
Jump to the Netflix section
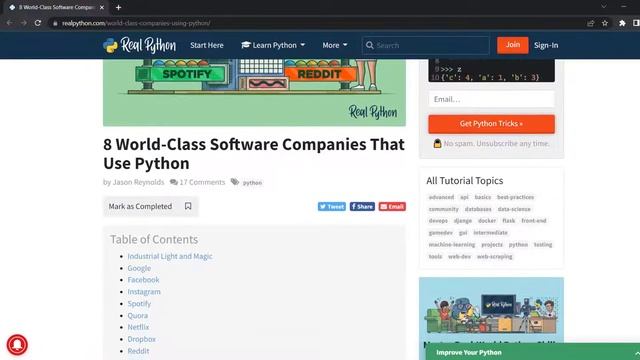pos(138,327)
